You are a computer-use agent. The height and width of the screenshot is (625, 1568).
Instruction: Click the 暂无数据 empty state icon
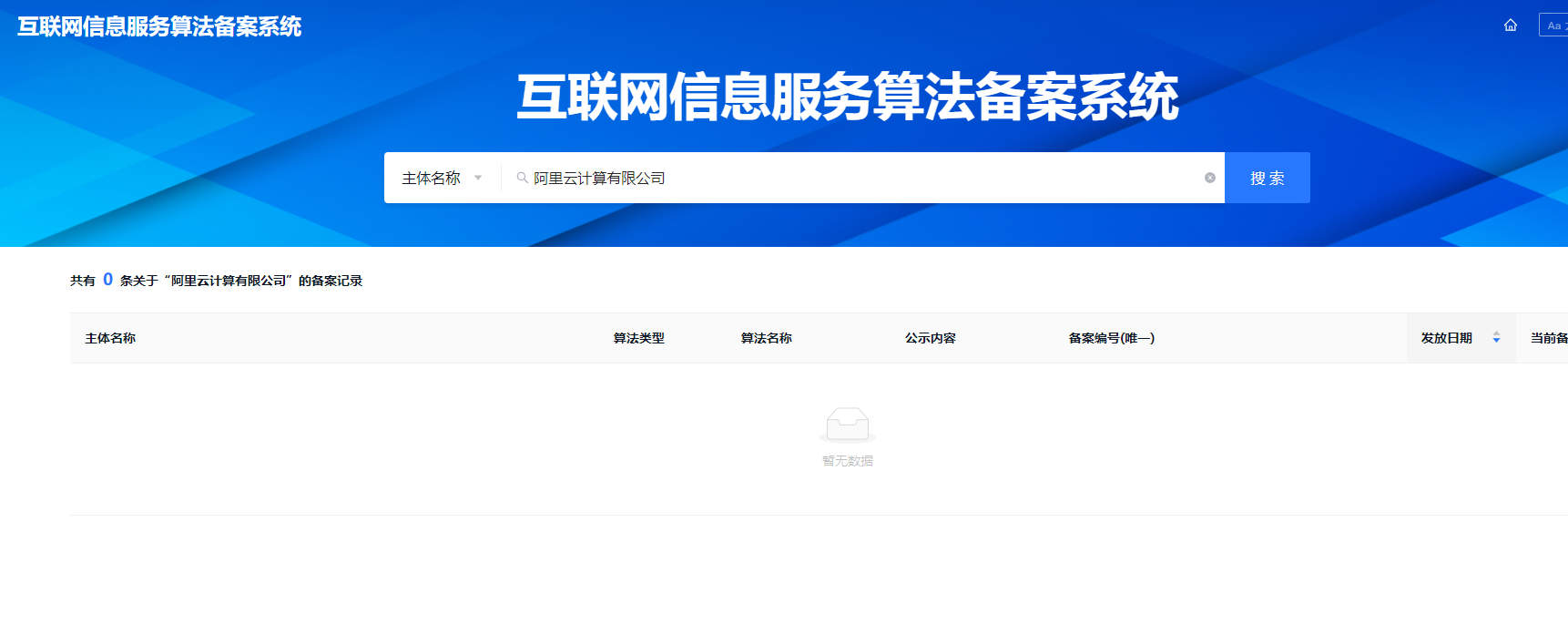(848, 425)
